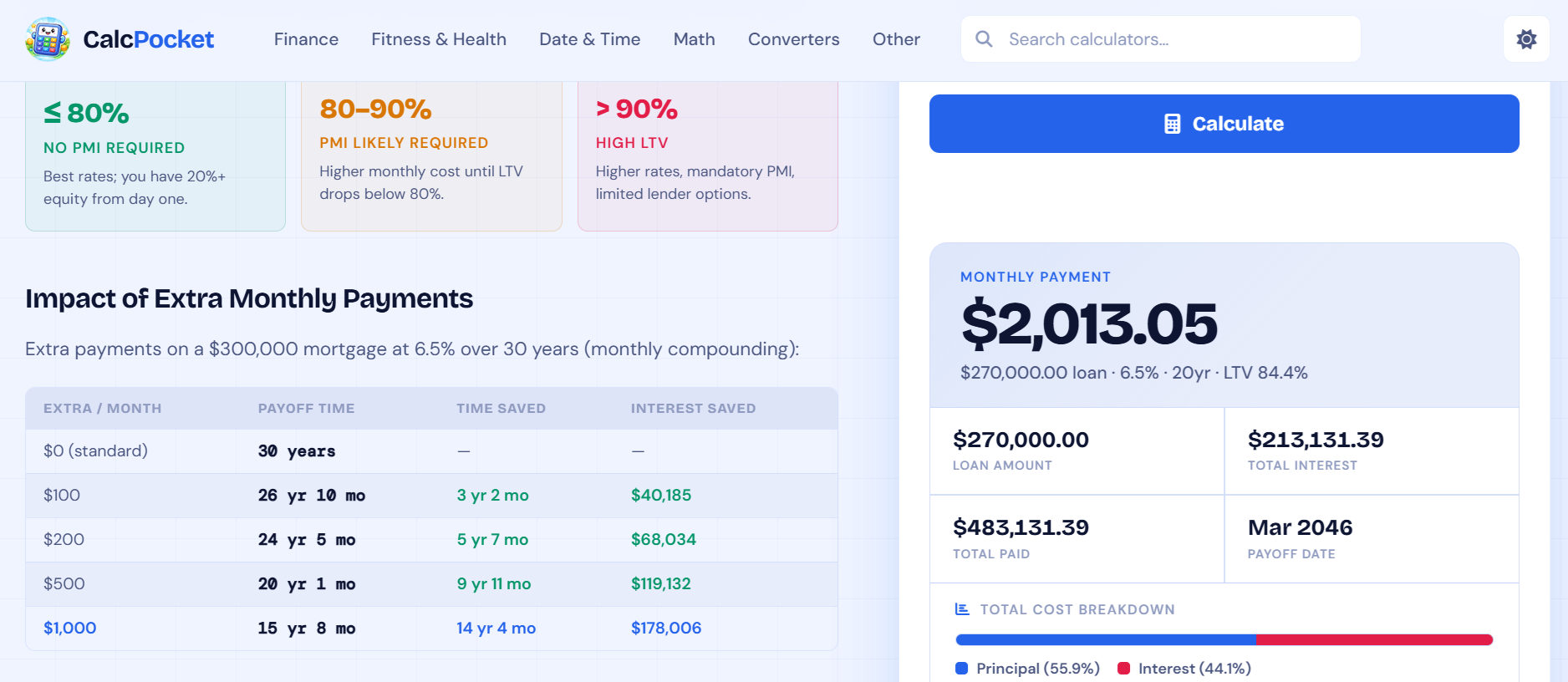Open the Fitness & Health menu
The image size is (1568, 682).
(439, 39)
